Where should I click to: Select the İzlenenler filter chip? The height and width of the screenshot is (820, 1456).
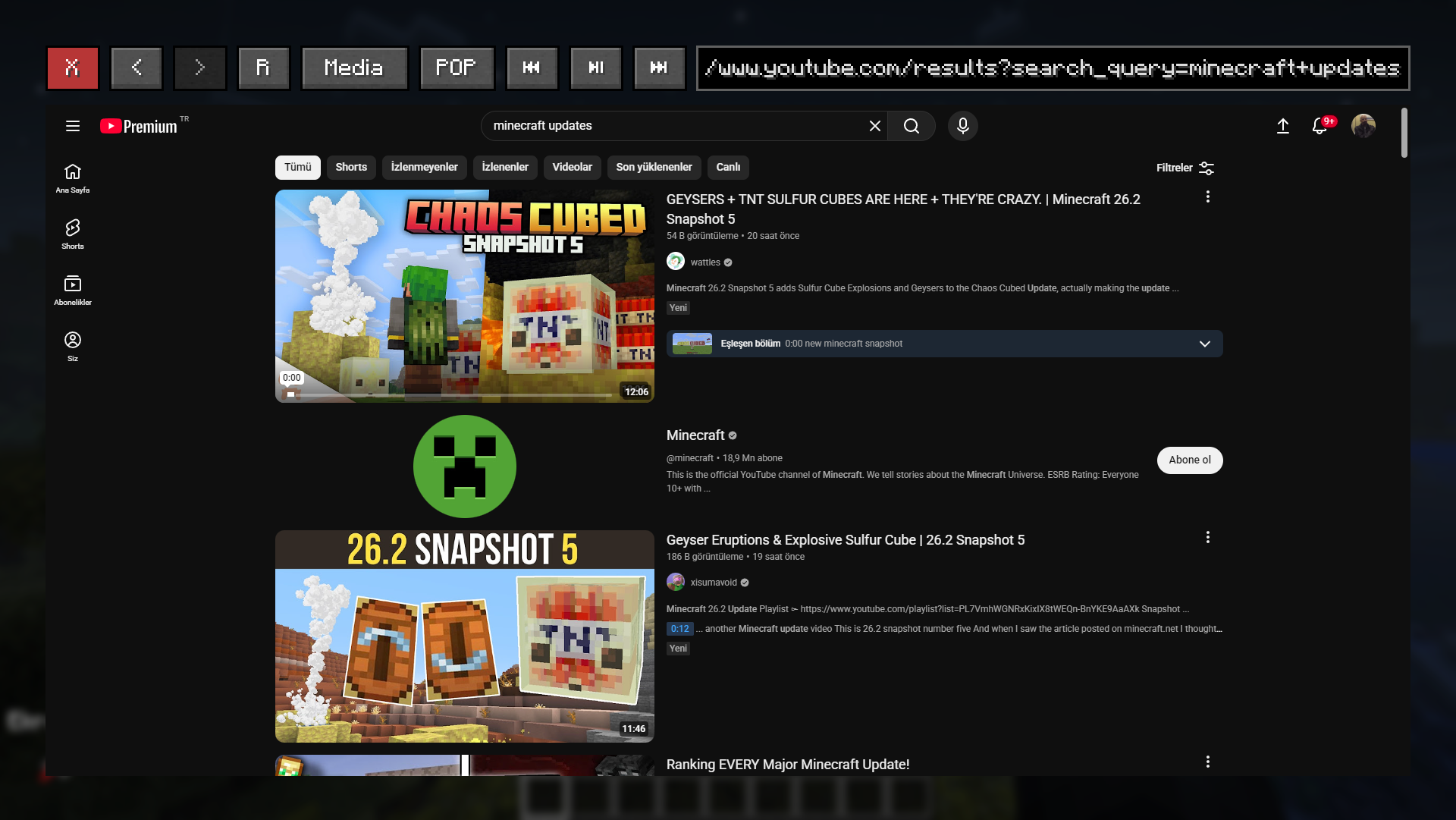505,168
